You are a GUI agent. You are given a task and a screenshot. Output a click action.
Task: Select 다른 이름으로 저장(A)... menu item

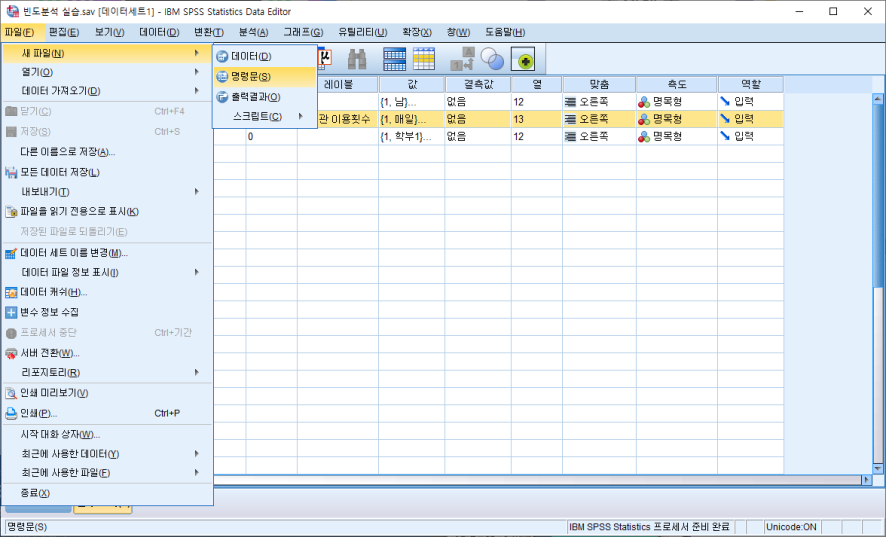107,151
